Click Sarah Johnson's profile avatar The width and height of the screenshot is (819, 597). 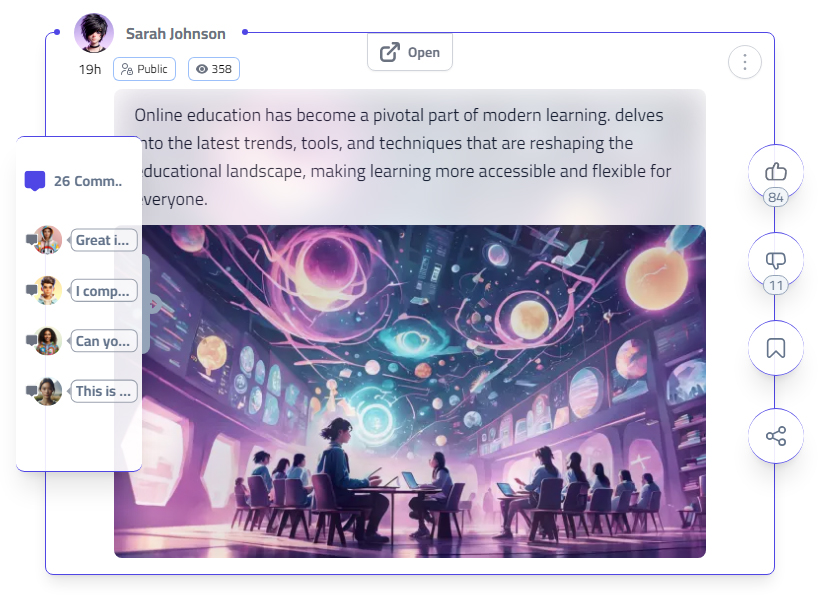(x=94, y=33)
